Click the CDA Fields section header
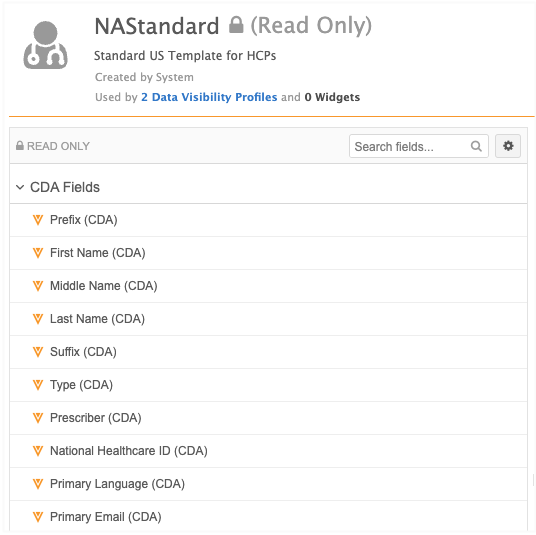 click(x=268, y=187)
